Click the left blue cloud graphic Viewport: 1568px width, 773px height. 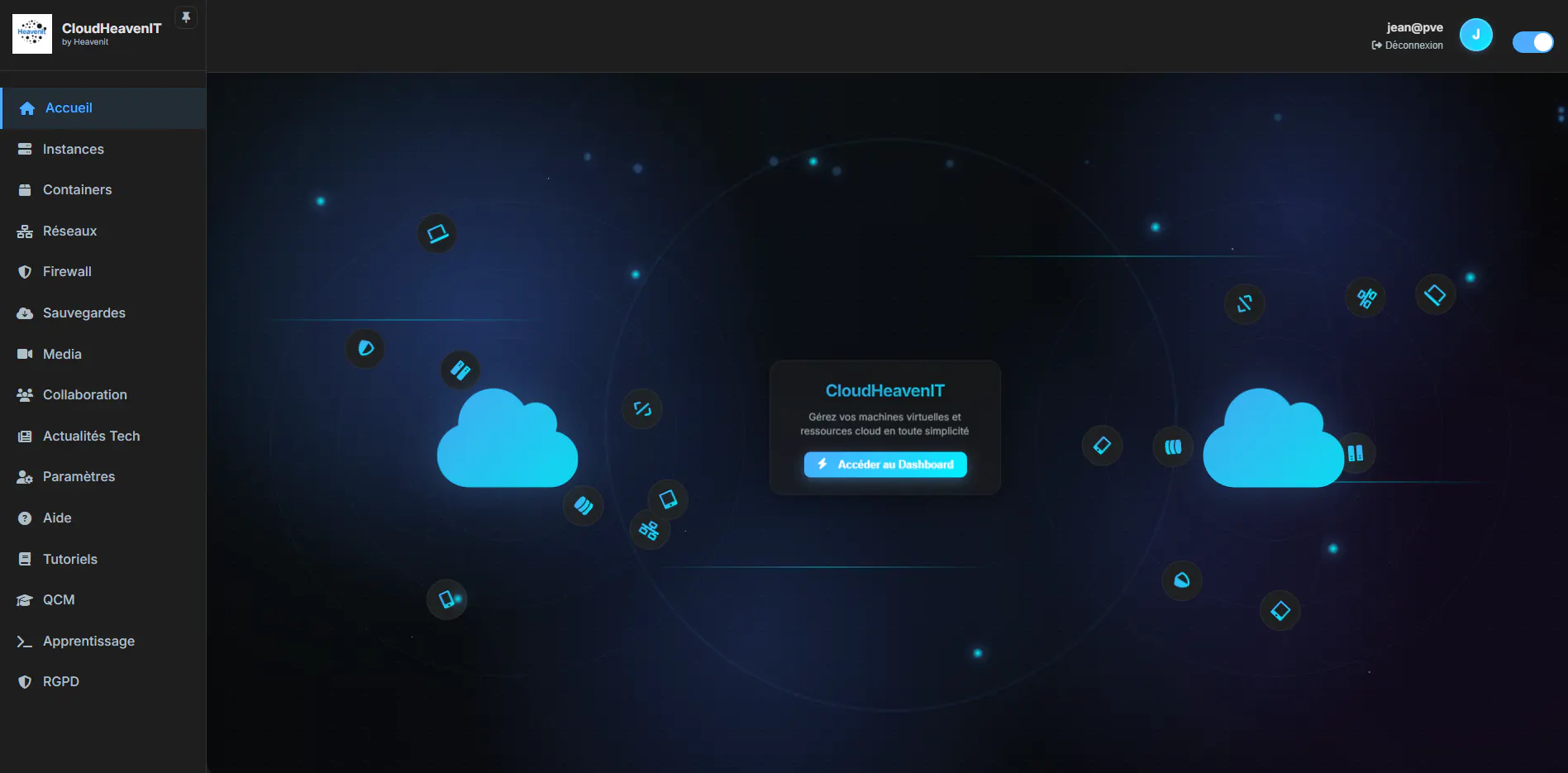507,438
